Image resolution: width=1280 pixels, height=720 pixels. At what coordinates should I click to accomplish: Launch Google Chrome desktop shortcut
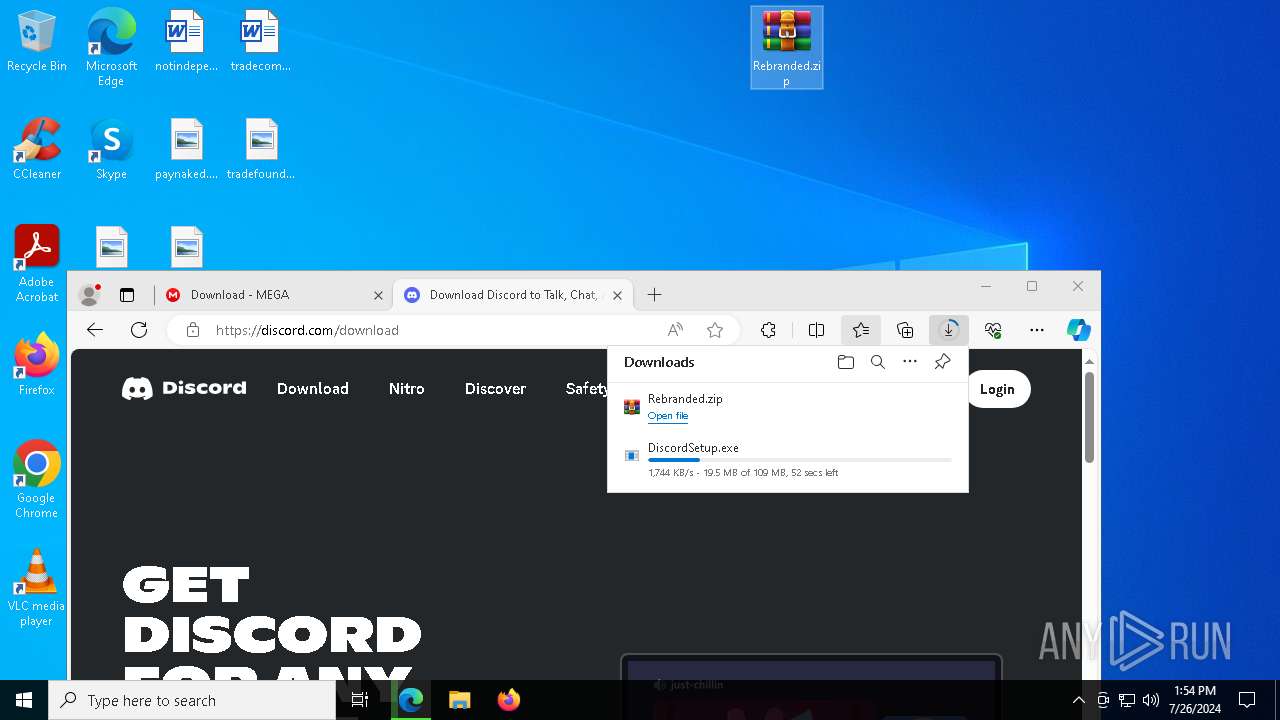click(x=37, y=480)
